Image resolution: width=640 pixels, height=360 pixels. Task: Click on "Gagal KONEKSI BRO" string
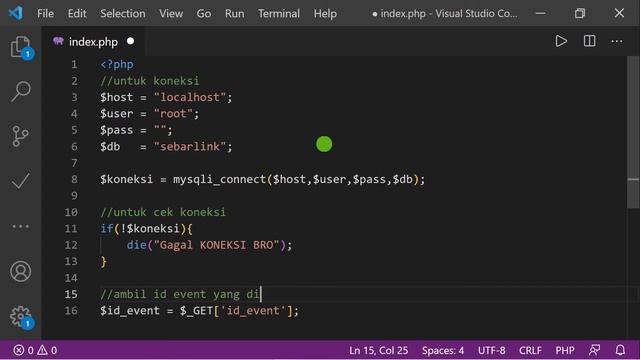(216, 245)
